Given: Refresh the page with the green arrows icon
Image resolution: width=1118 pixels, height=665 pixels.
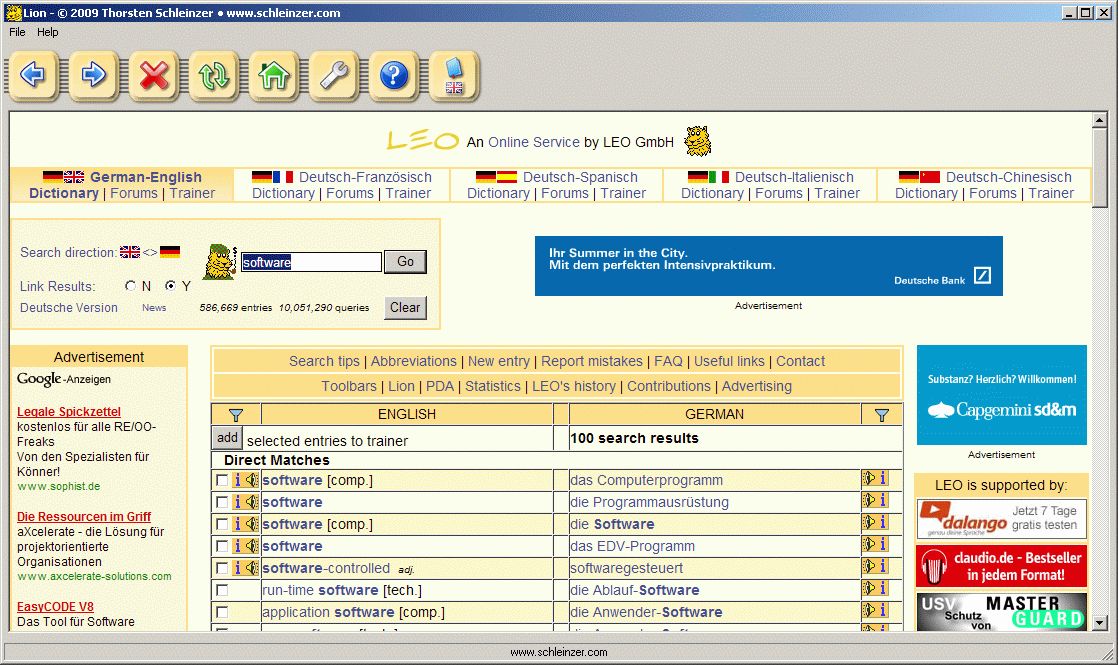Looking at the screenshot, I should pyautogui.click(x=213, y=76).
